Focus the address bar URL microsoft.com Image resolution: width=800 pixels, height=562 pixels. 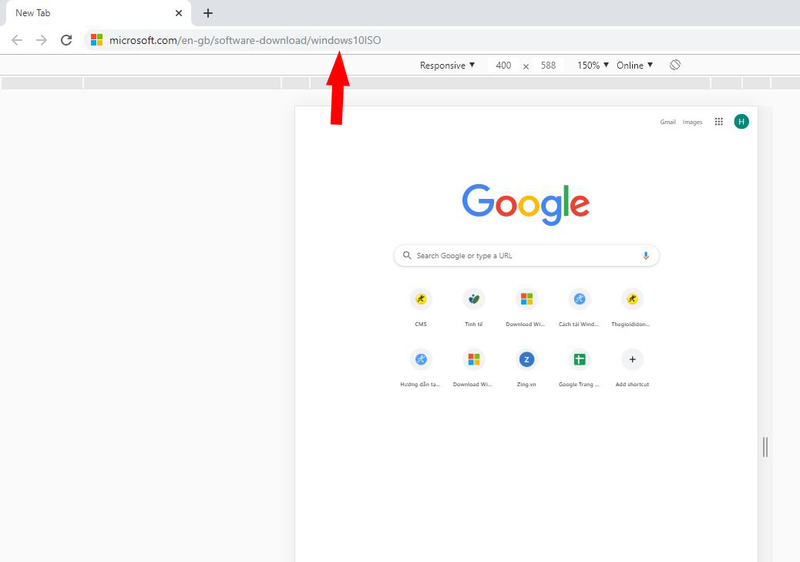pyautogui.click(x=245, y=40)
